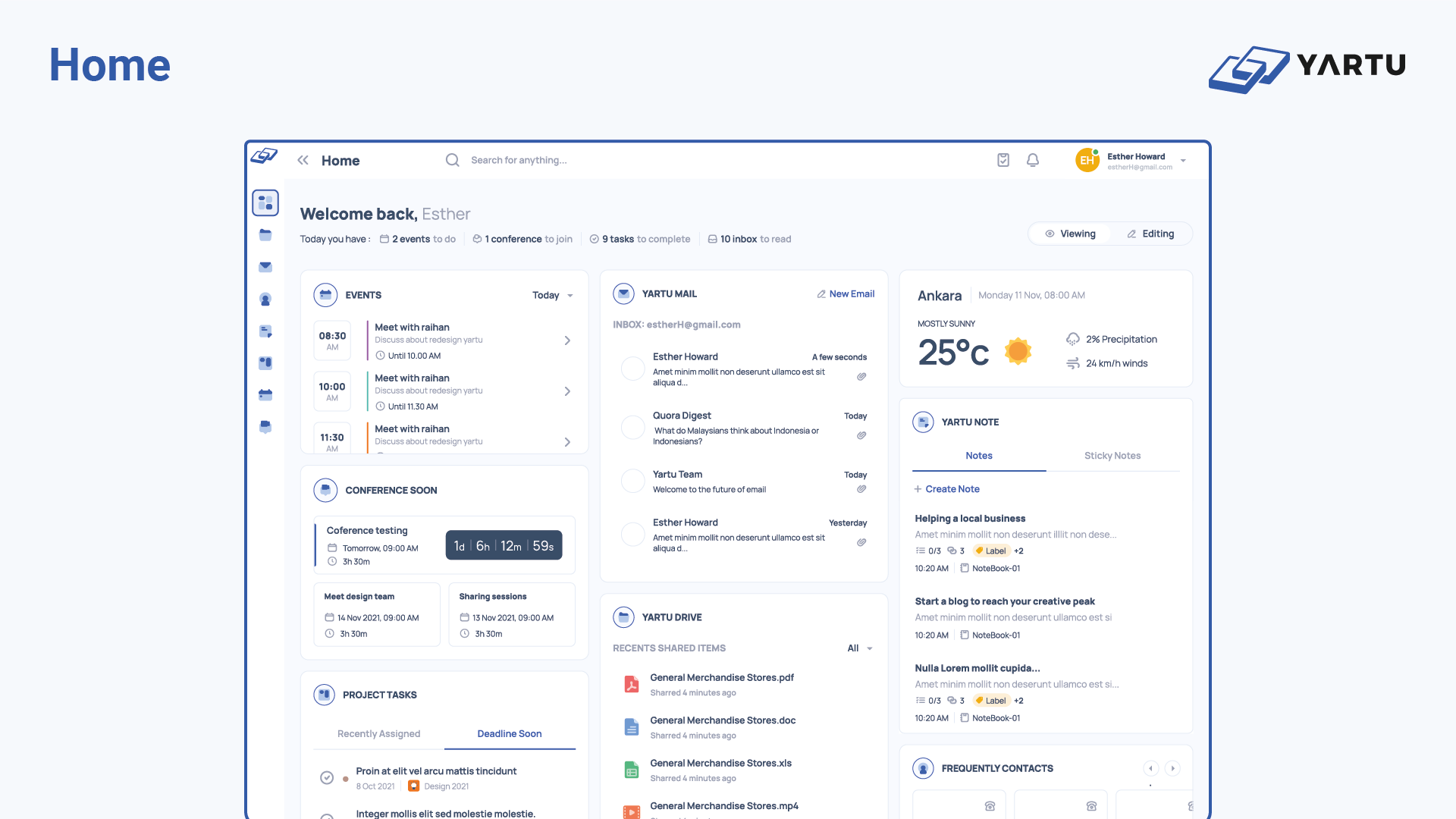
Task: Open the Conference chat icon in sidebar
Action: point(265,427)
